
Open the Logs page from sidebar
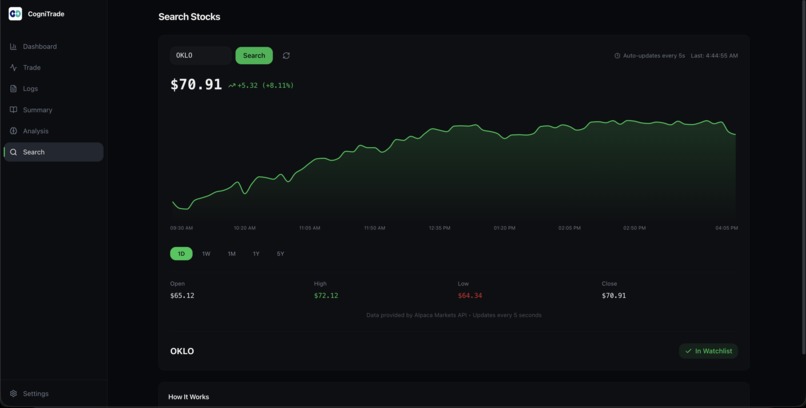tap(53, 89)
